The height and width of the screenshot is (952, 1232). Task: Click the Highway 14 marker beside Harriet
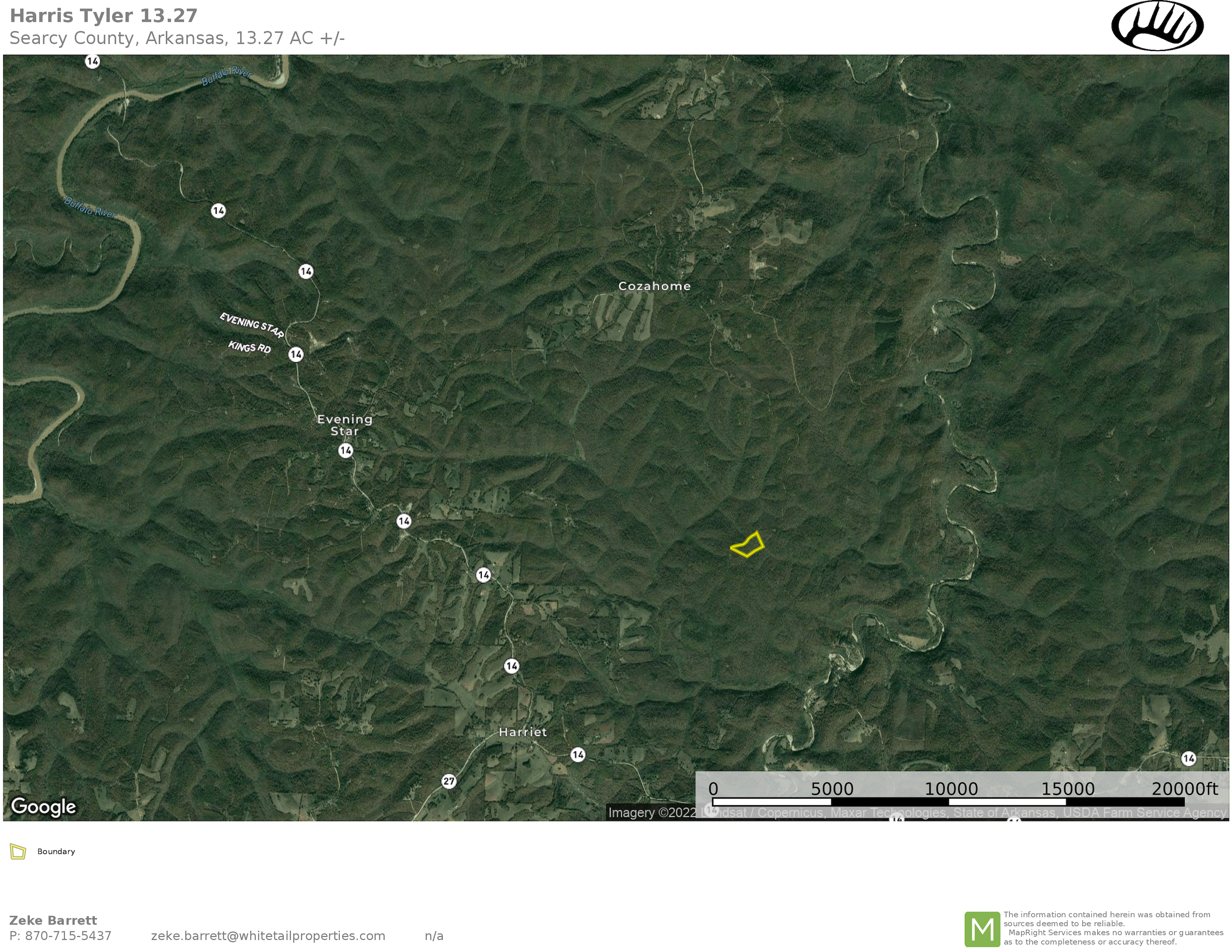tap(577, 755)
